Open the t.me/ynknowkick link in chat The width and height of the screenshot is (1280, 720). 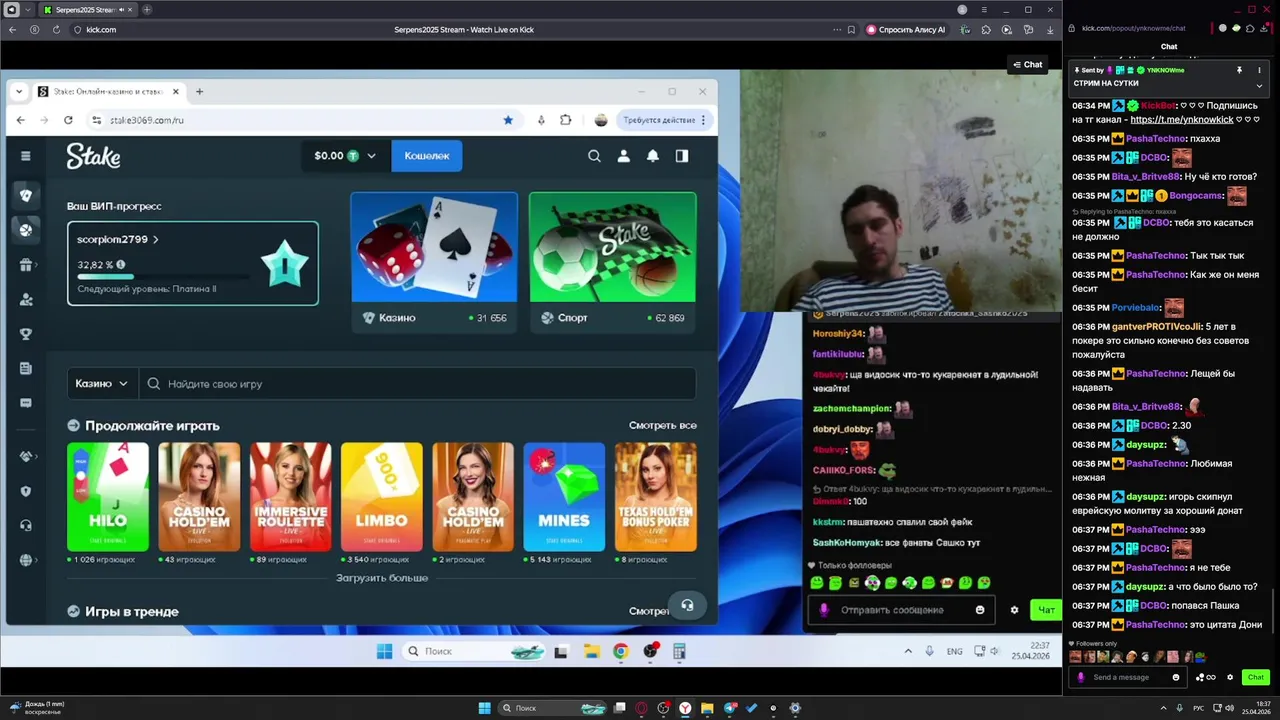pos(1182,119)
